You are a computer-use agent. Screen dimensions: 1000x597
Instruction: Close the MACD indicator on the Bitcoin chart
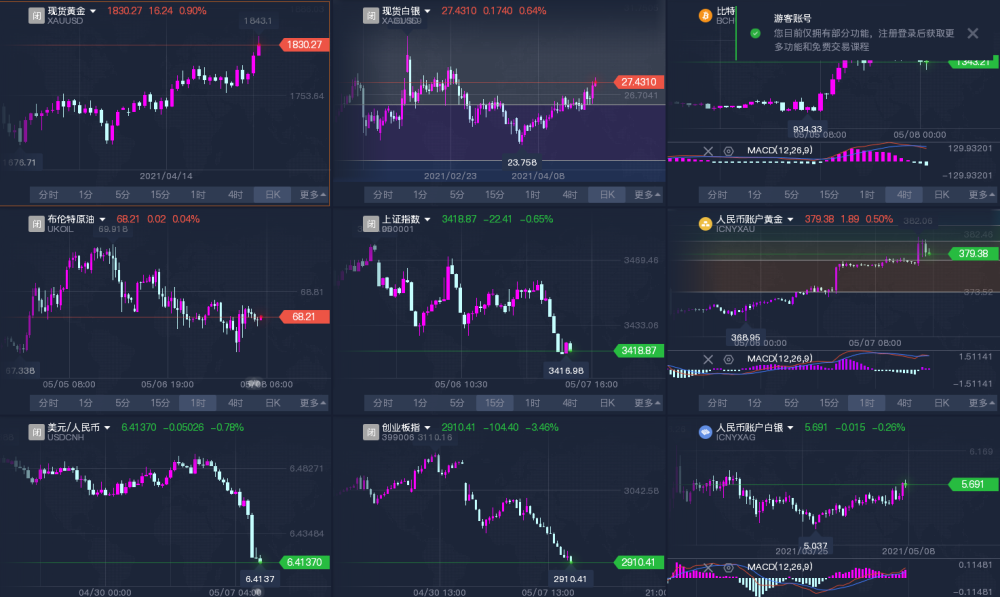click(708, 151)
